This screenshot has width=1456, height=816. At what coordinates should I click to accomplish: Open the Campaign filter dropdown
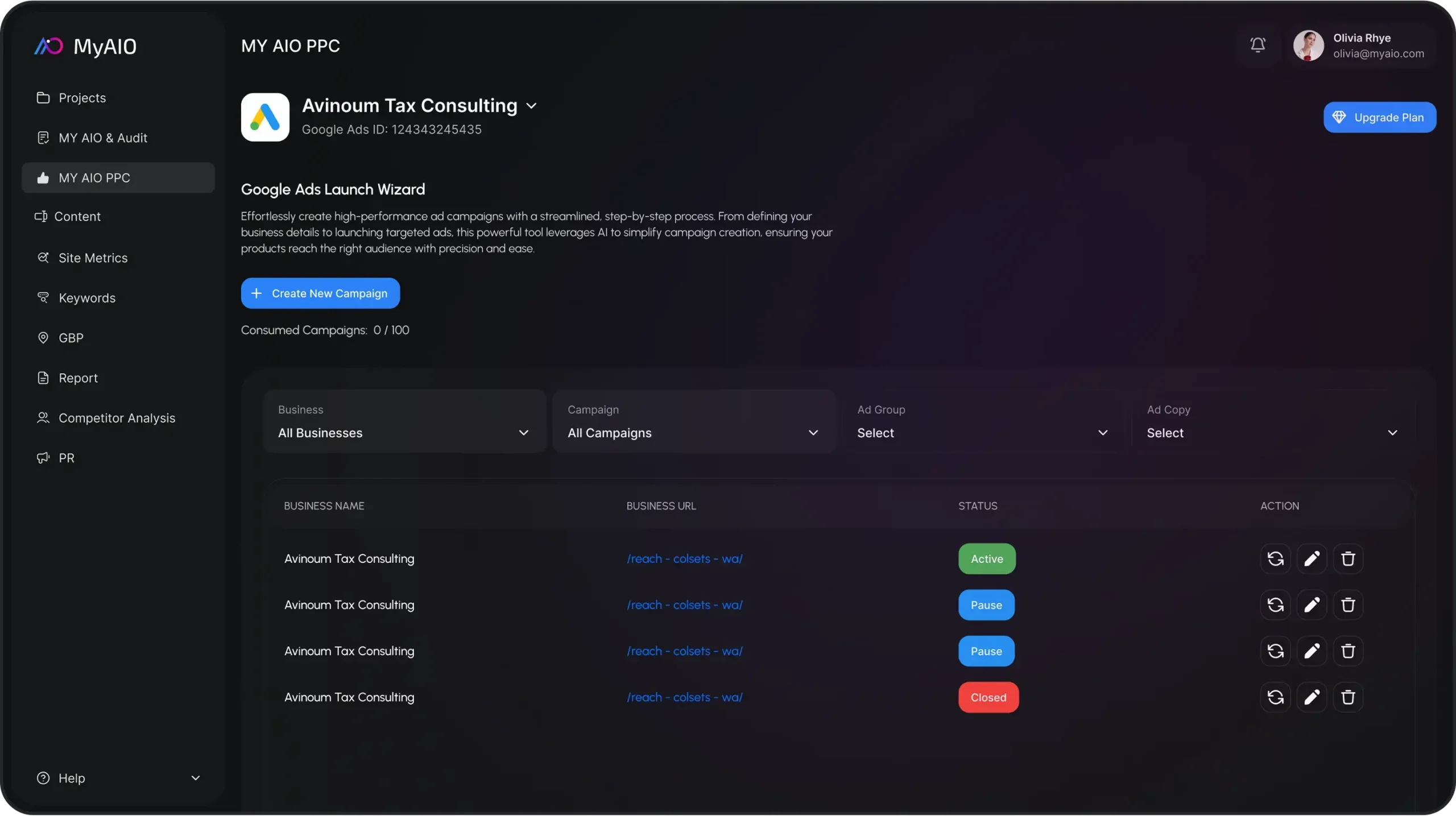(693, 421)
